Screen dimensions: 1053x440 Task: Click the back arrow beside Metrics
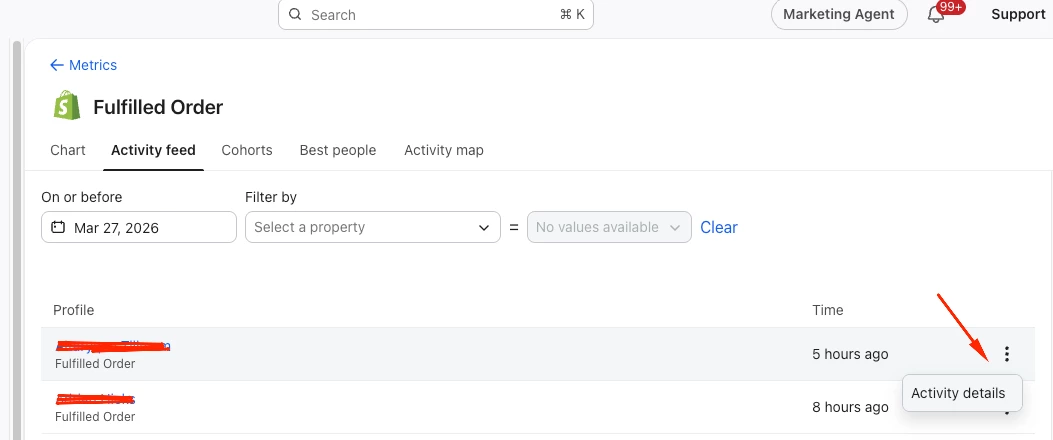pos(56,65)
